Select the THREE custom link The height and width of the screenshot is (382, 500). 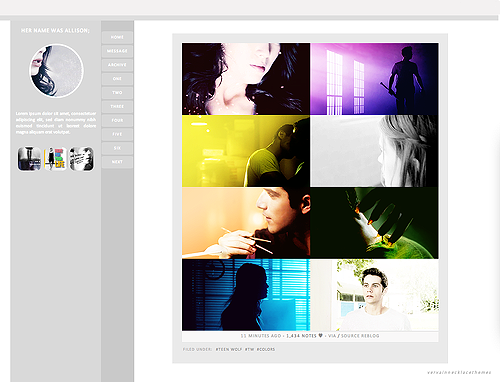tap(117, 107)
